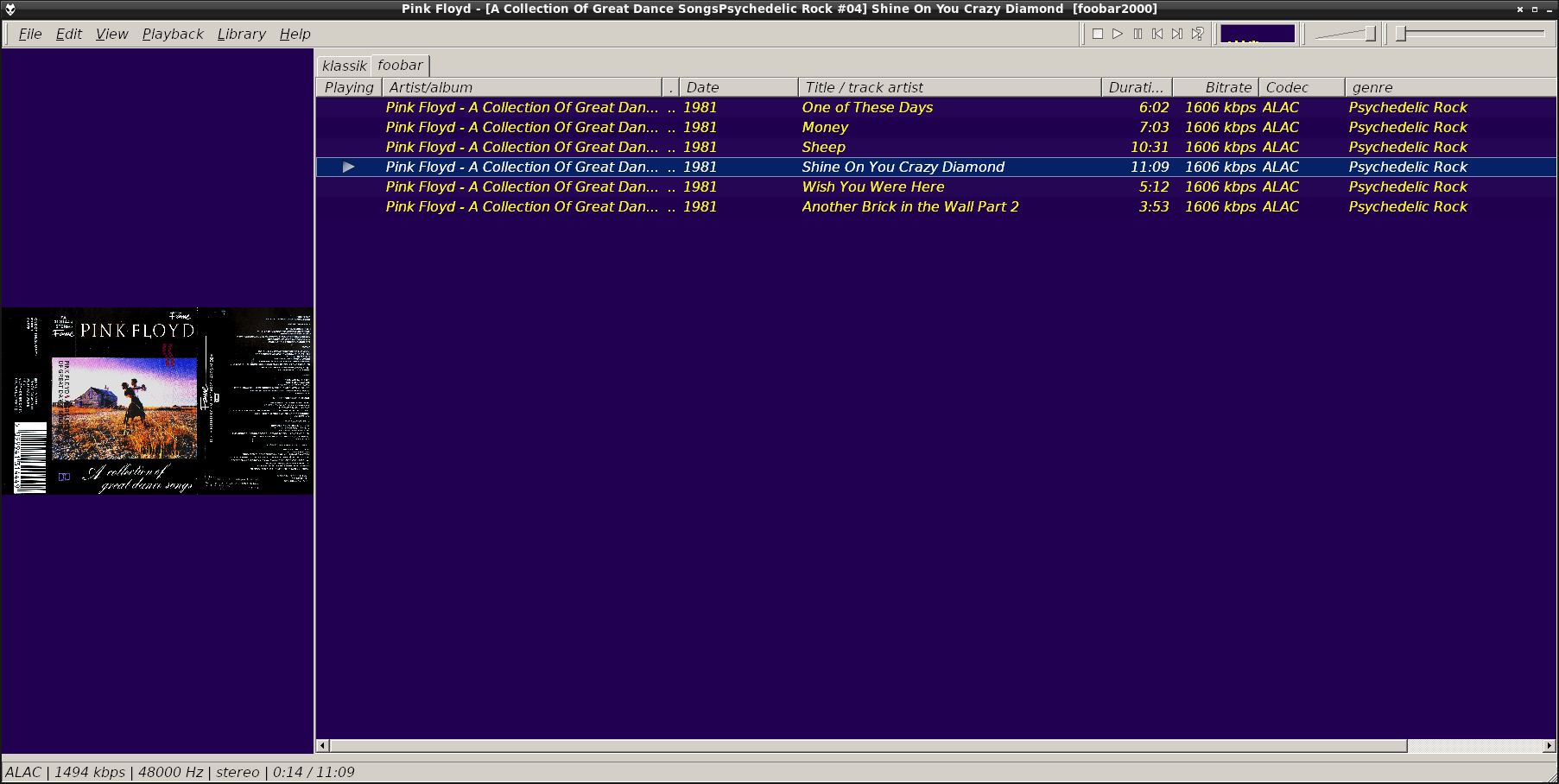Stop playback with the Stop button
The height and width of the screenshot is (784, 1559).
(x=1098, y=34)
